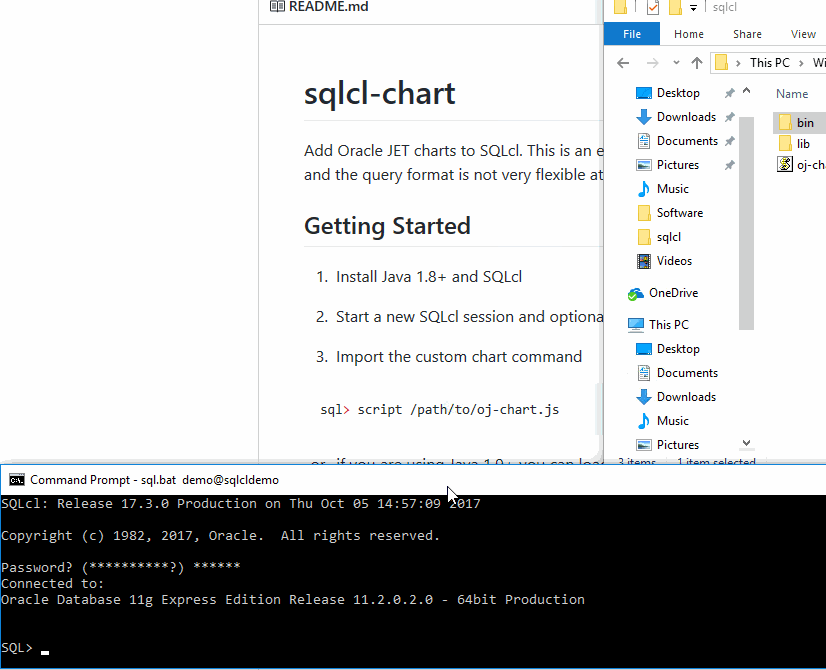
Task: Click the Videos filmstrip icon
Action: tap(644, 261)
